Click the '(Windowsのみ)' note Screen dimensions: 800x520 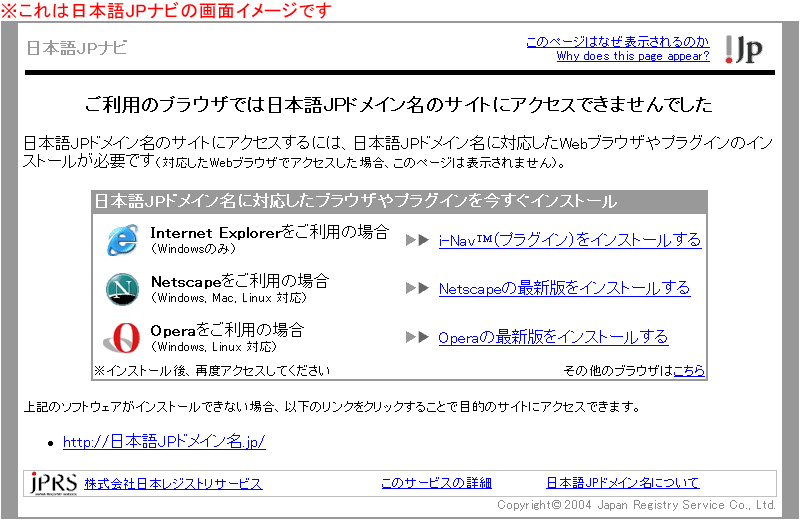tap(193, 249)
